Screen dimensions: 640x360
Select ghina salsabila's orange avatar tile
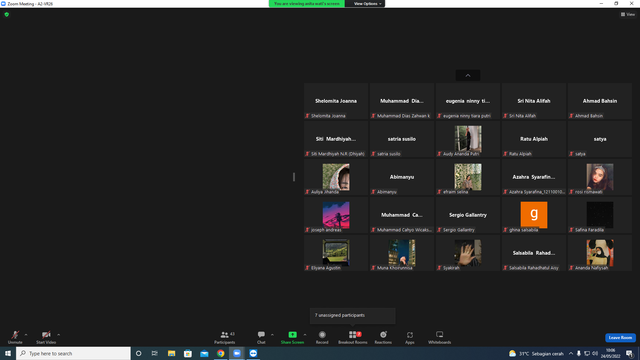click(534, 215)
